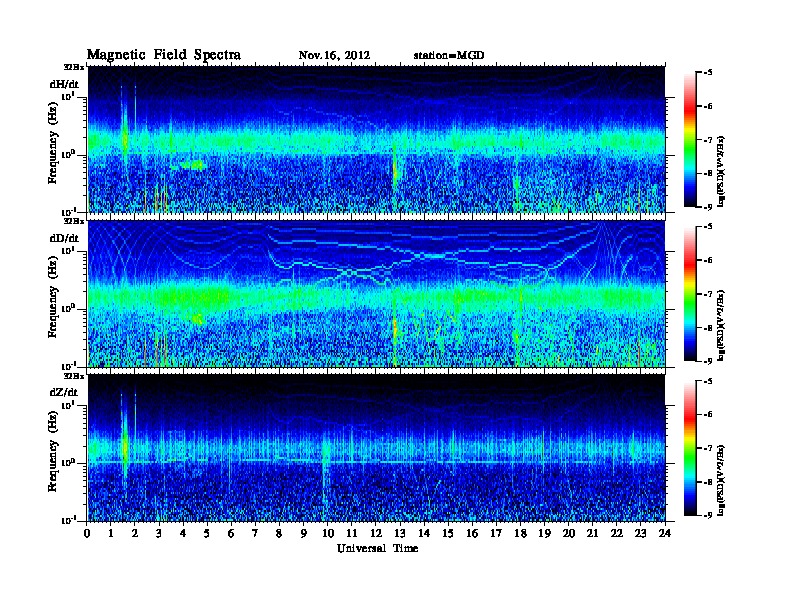Click log(PSD) unit label beside dH/dt color scale
The width and height of the screenshot is (792, 612).
click(721, 171)
